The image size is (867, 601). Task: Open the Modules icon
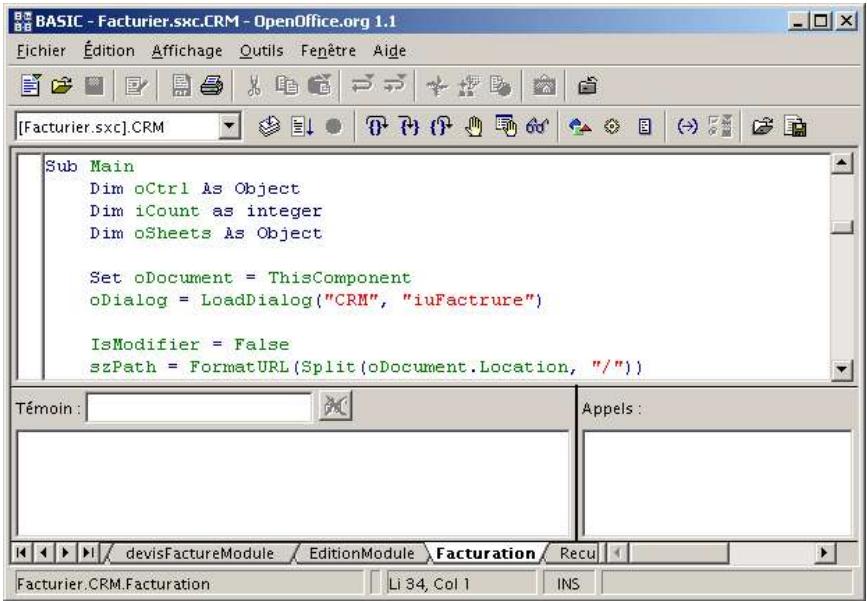click(x=644, y=127)
